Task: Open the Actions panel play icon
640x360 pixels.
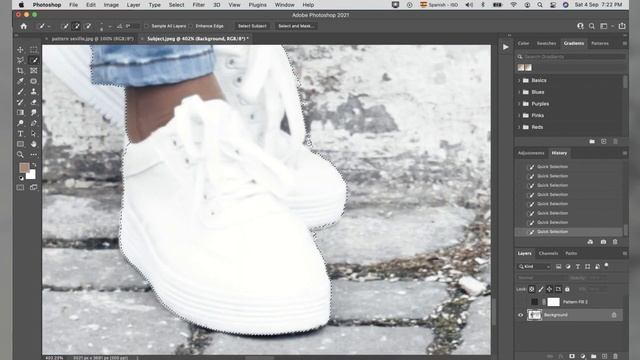Action: (506, 47)
